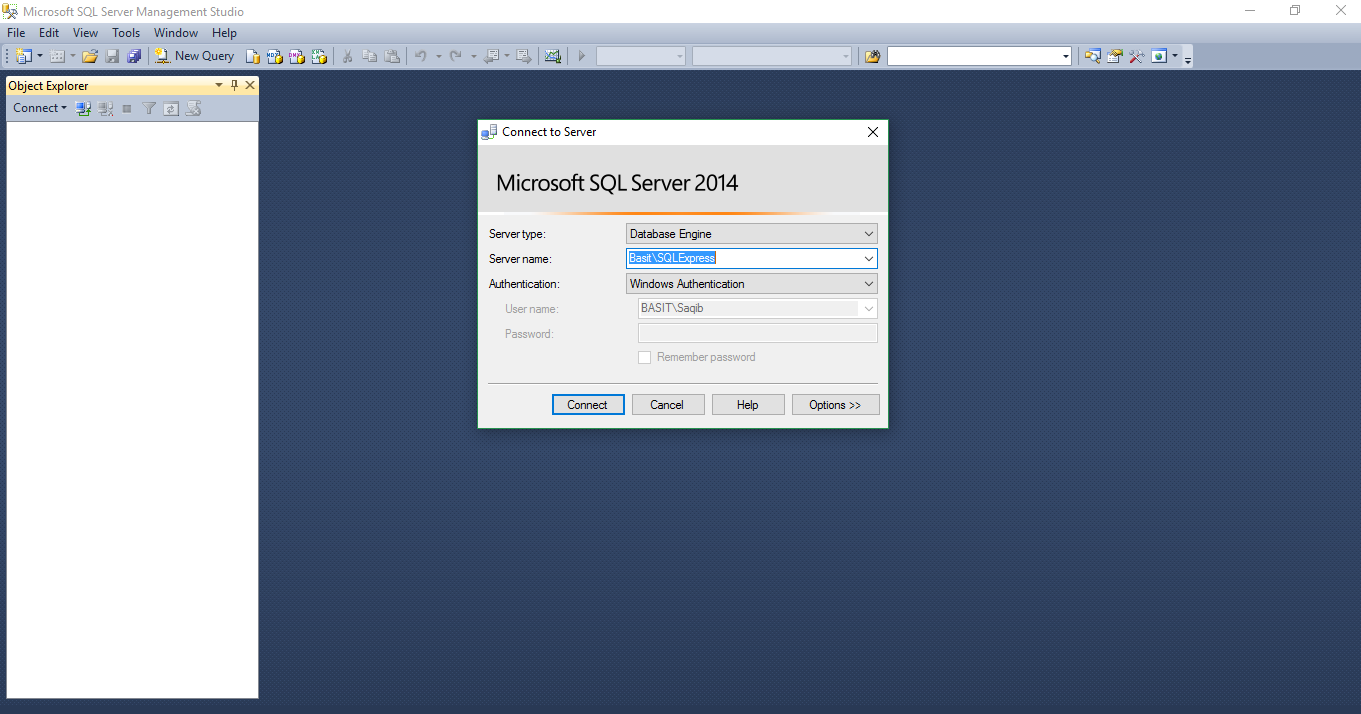Open the View menu
The width and height of the screenshot is (1361, 714).
[x=85, y=33]
